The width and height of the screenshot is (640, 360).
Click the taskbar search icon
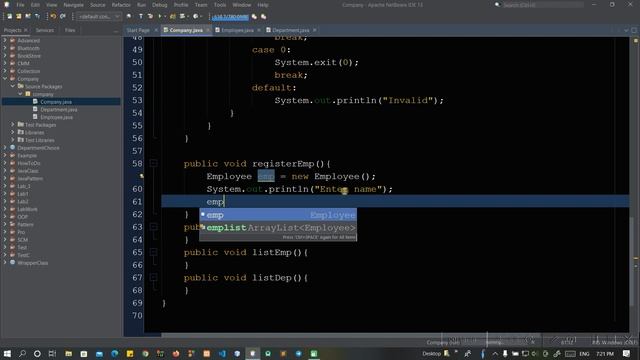(22, 353)
